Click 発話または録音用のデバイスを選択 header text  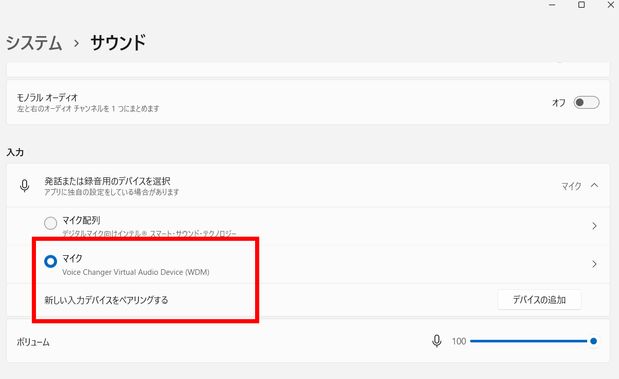[107, 181]
